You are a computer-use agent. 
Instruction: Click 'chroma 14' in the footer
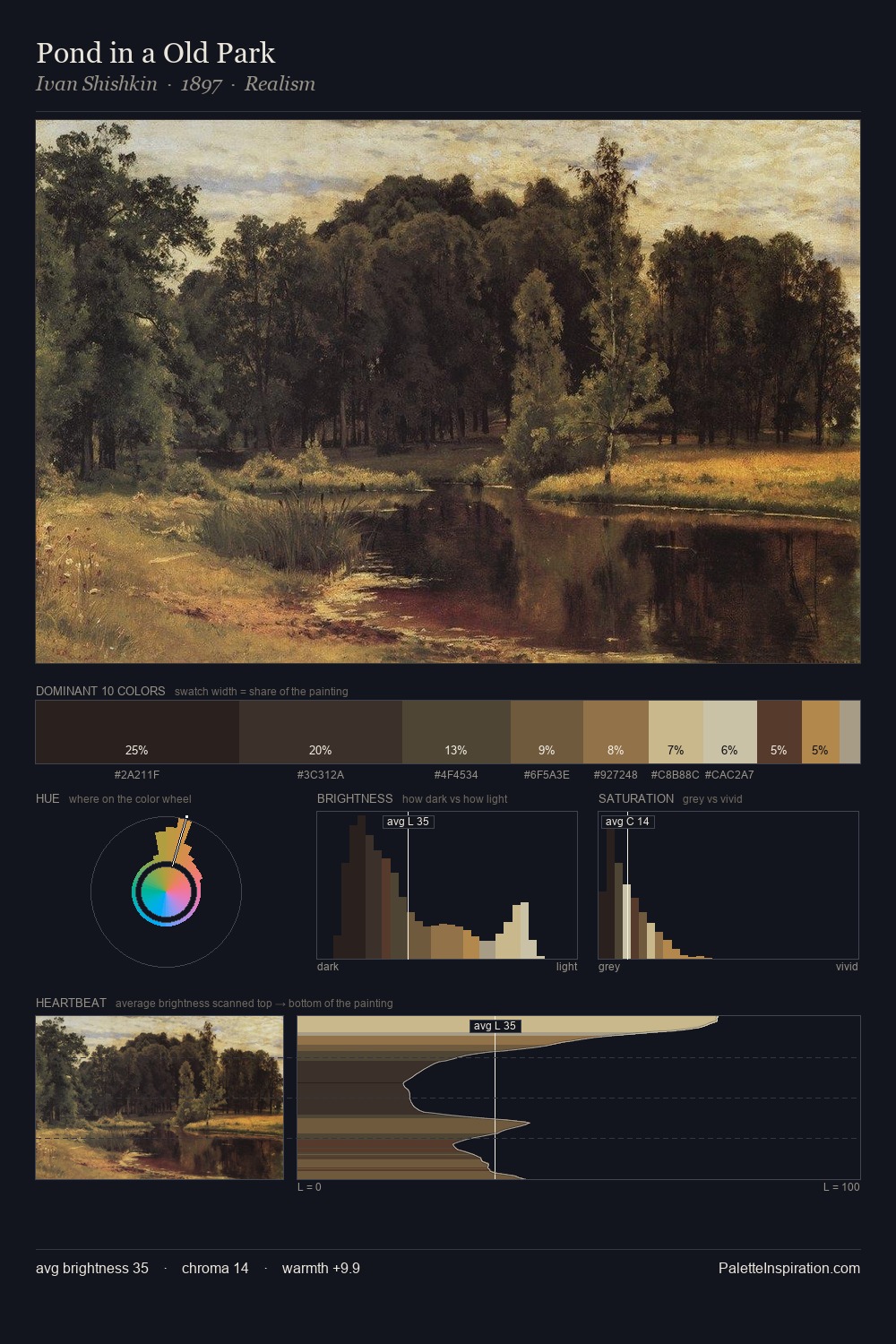pos(215,1269)
